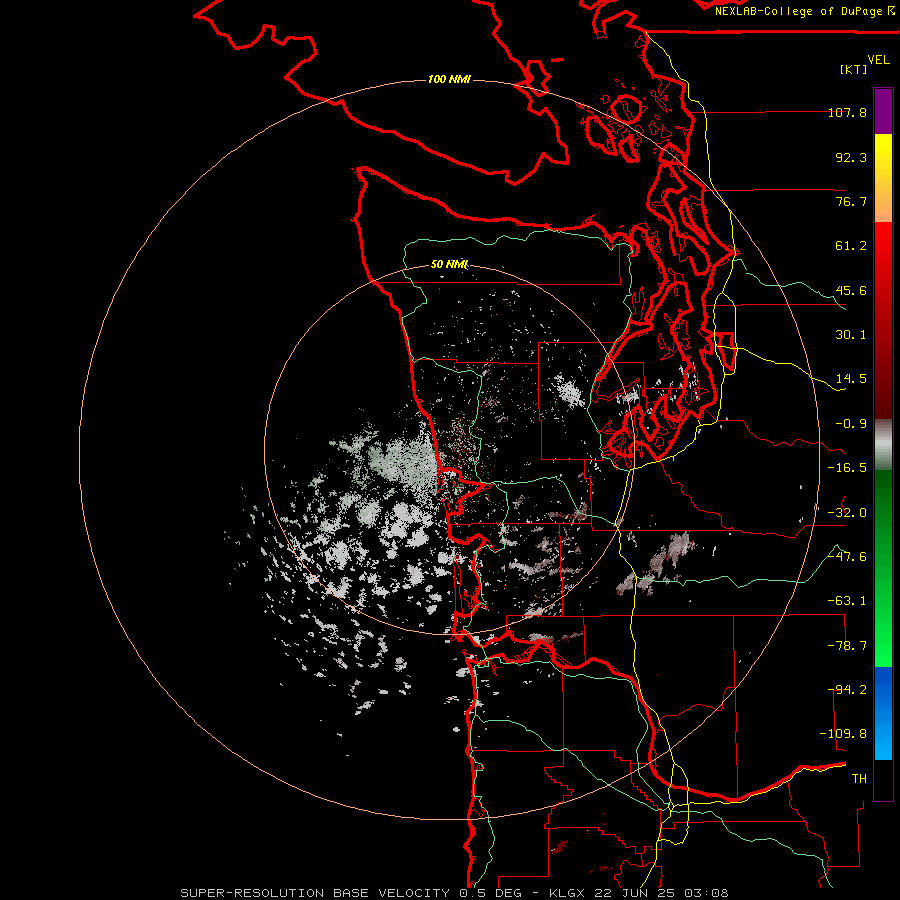Image resolution: width=900 pixels, height=900 pixels.
Task: Click the 107.8 velocity scale value
Action: click(847, 112)
